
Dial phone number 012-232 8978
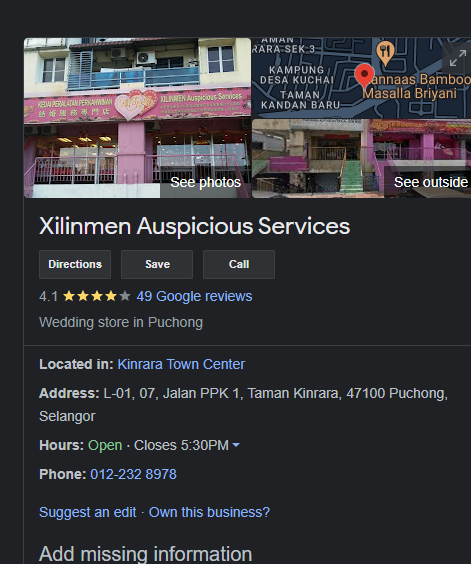point(133,474)
